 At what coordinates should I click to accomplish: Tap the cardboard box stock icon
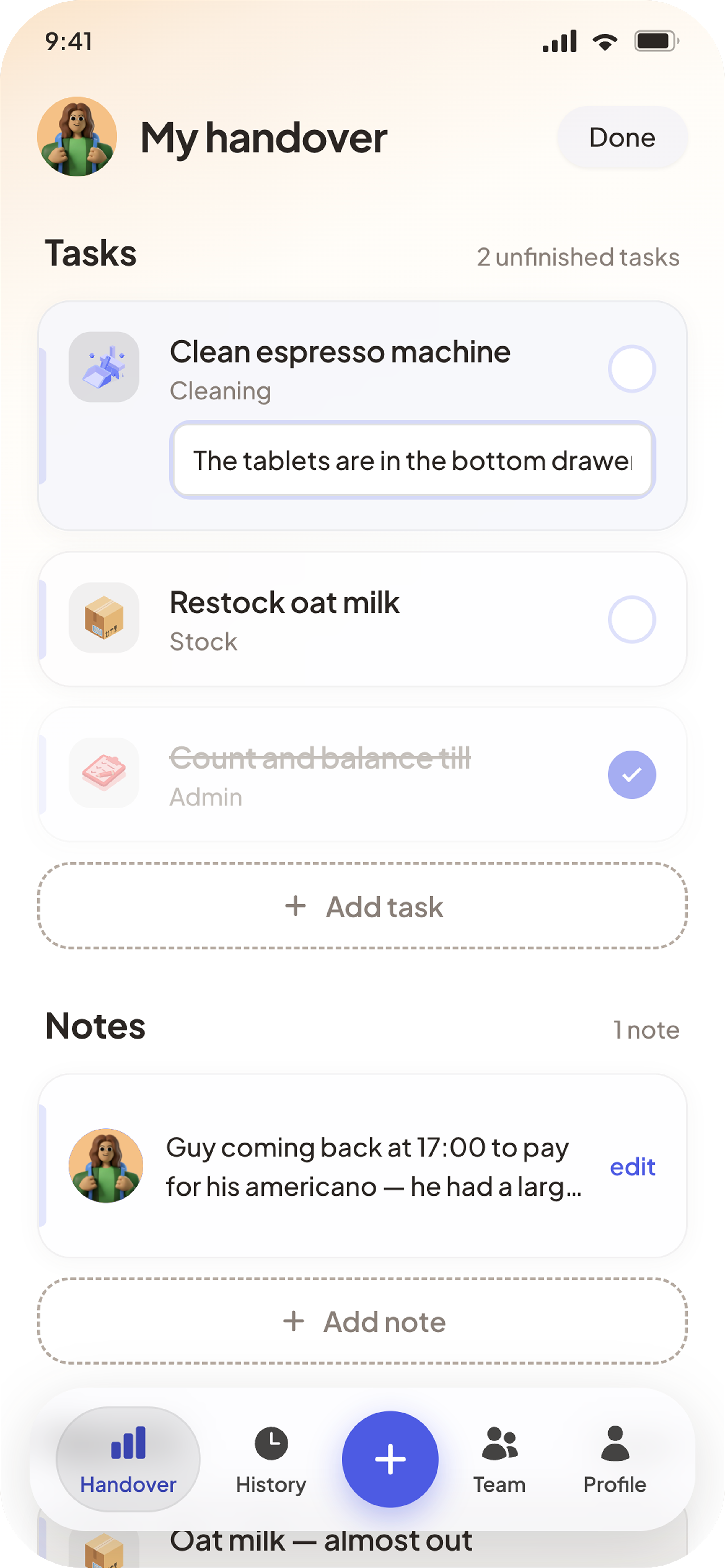pyautogui.click(x=104, y=617)
